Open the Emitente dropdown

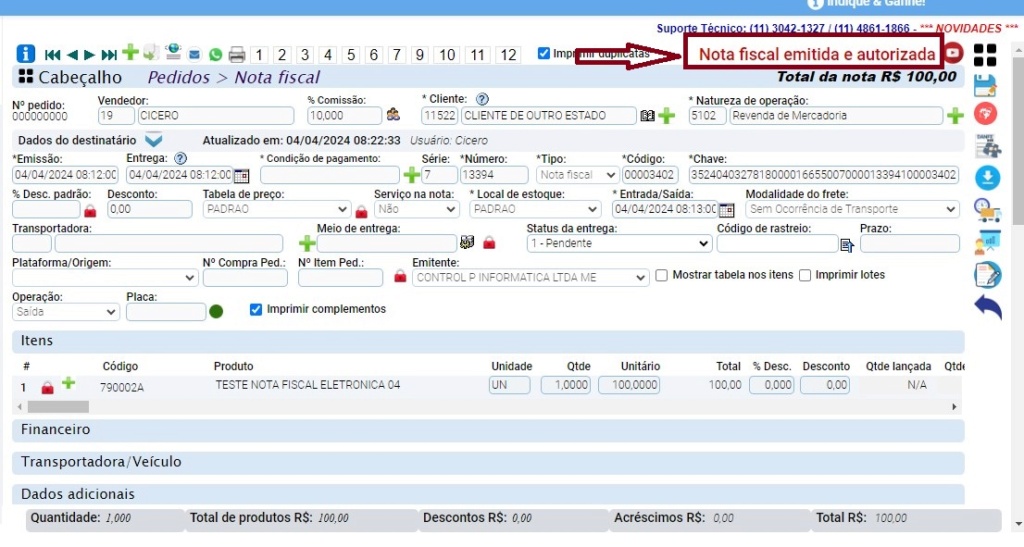[530, 278]
